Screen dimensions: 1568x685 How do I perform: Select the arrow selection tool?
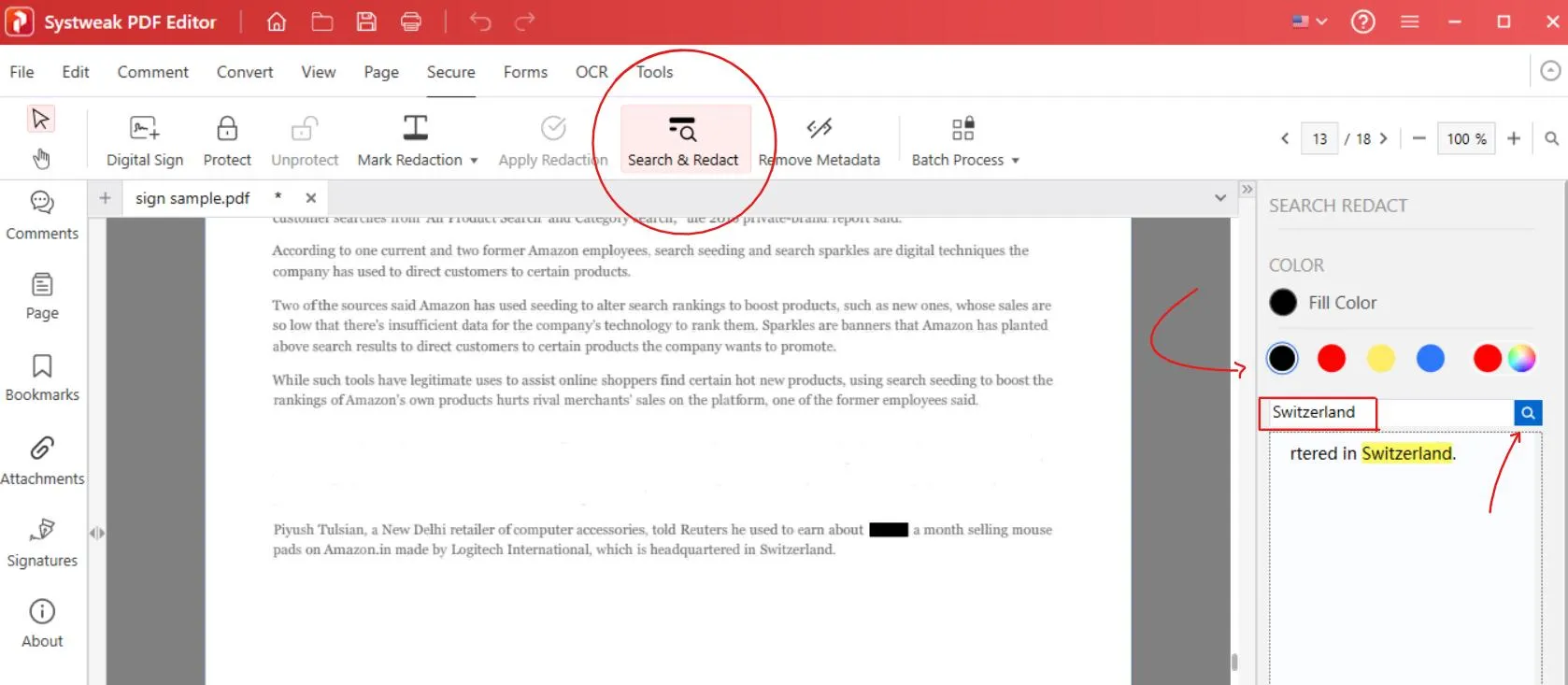click(x=41, y=119)
